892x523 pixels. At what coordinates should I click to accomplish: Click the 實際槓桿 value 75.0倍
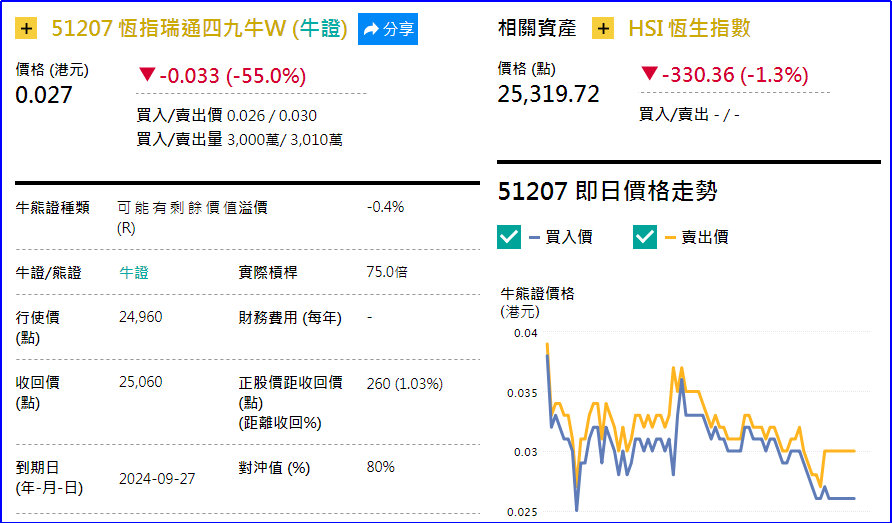(x=387, y=272)
